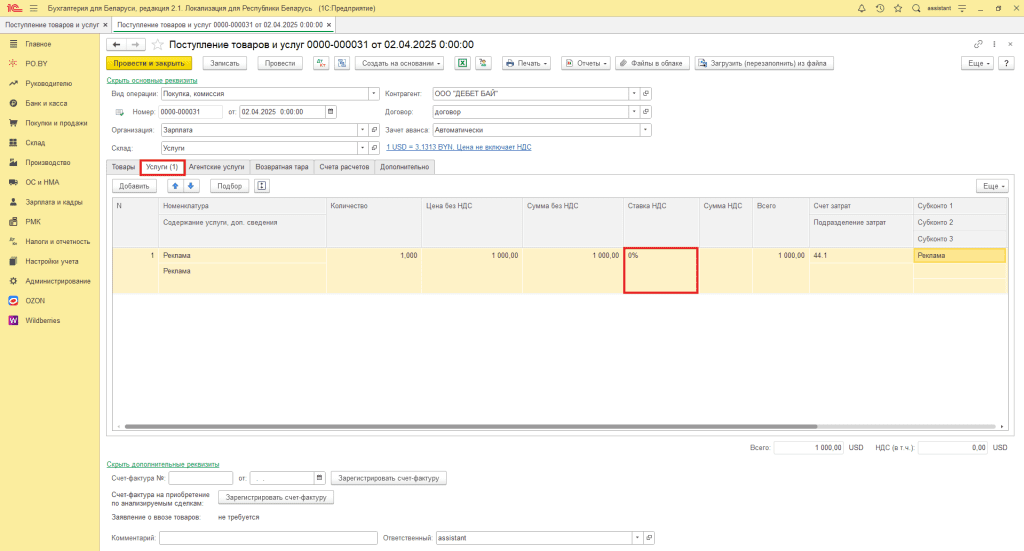Switch to Агентские услуги tab
The image size is (1024, 551).
(216, 167)
